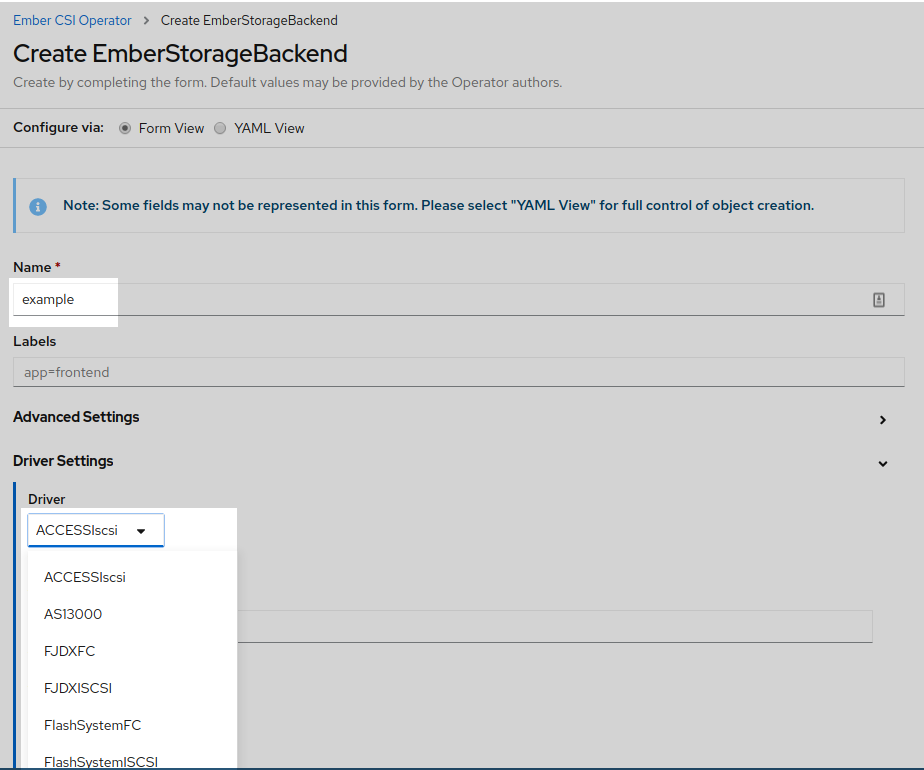The image size is (924, 770).
Task: Collapse the Driver Settings section
Action: (x=882, y=464)
